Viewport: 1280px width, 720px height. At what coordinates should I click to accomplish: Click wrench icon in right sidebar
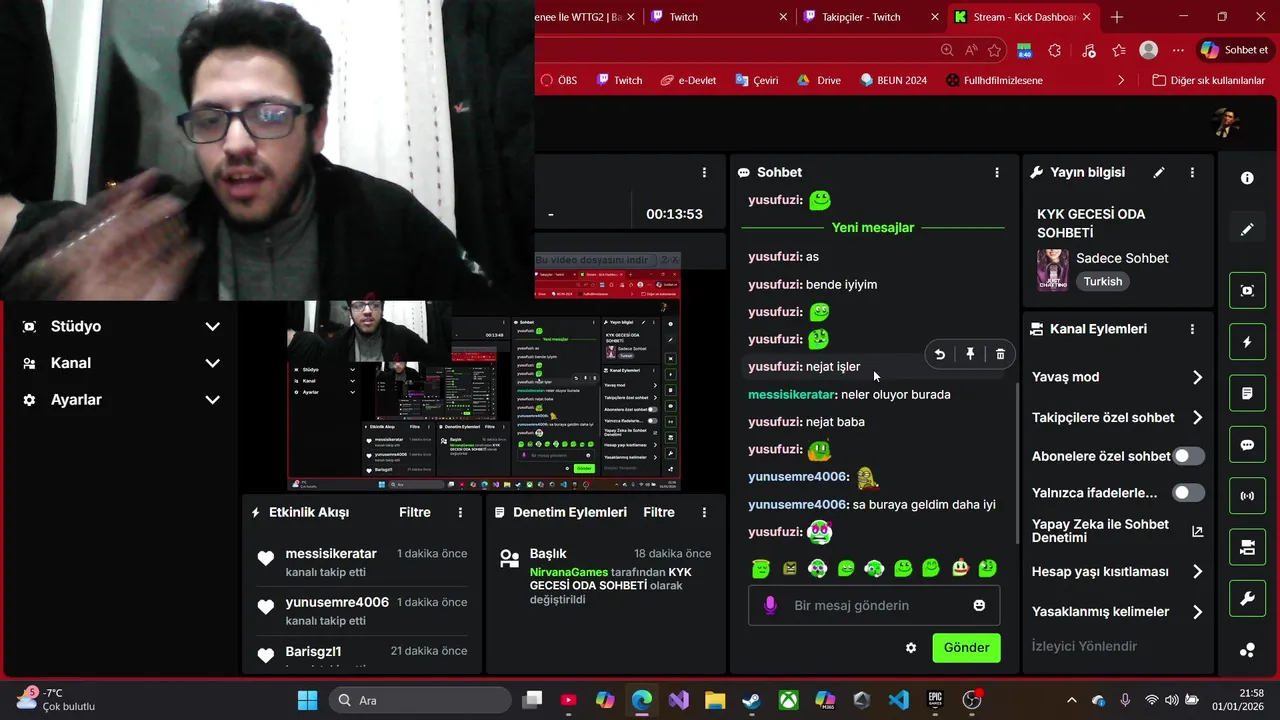[x=1247, y=599]
